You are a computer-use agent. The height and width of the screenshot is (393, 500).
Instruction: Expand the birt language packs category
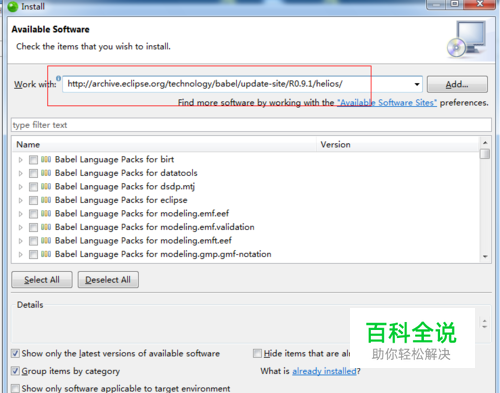[21, 160]
